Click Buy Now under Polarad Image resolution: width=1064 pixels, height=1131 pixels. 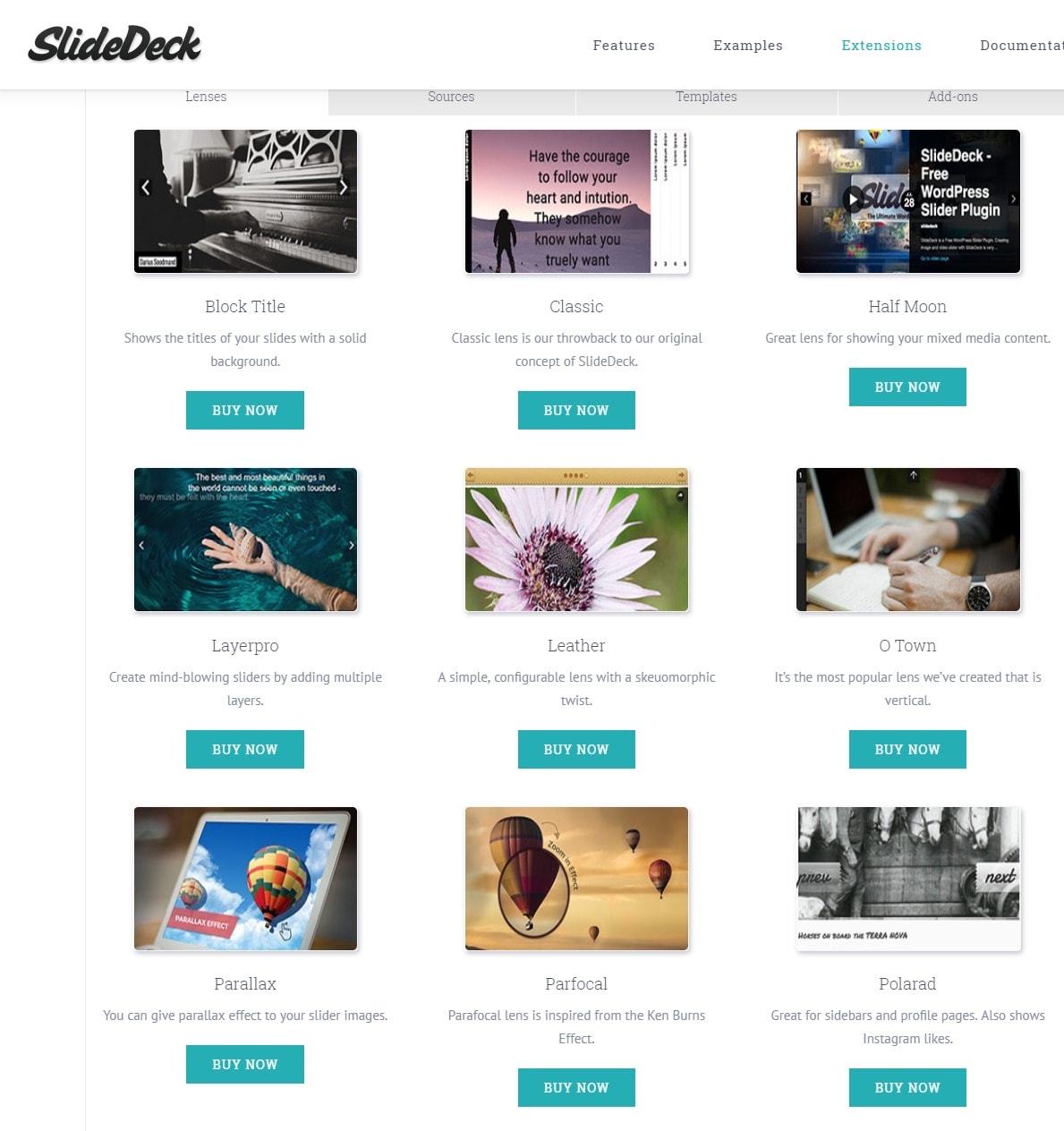coord(907,1087)
